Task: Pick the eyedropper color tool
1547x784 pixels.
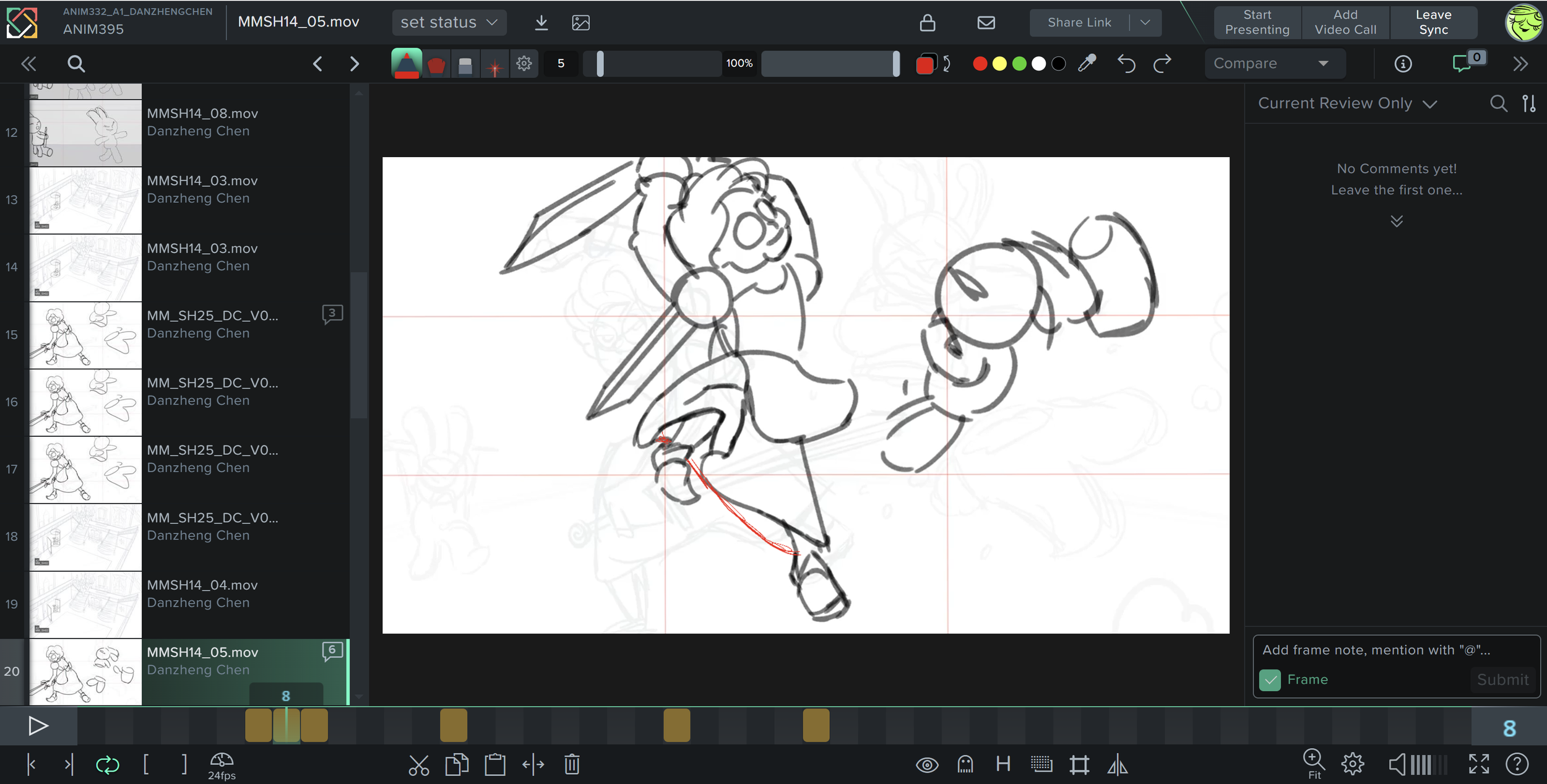Action: [1087, 63]
